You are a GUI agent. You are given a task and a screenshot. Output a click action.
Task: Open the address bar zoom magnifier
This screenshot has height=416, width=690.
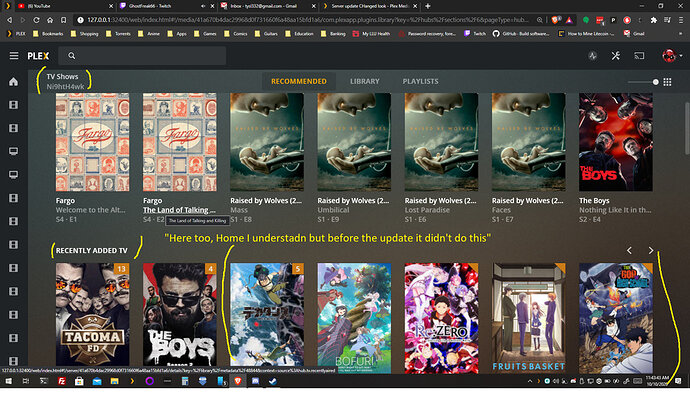pyautogui.click(x=540, y=20)
